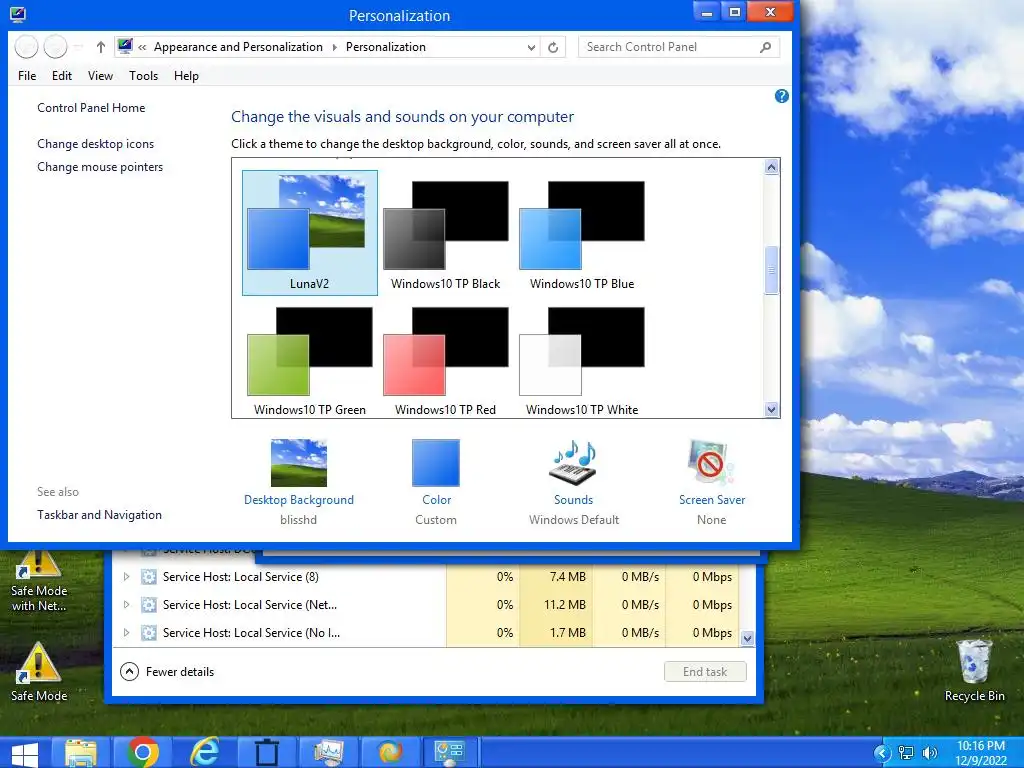The image size is (1024, 768).
Task: Open Change desktop icons link
Action: [x=95, y=144]
